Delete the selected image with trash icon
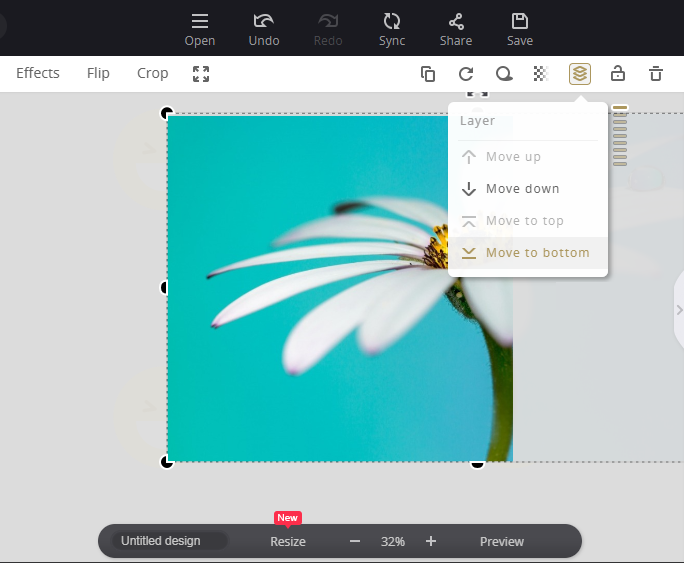Viewport: 684px width, 563px height. pyautogui.click(x=656, y=73)
